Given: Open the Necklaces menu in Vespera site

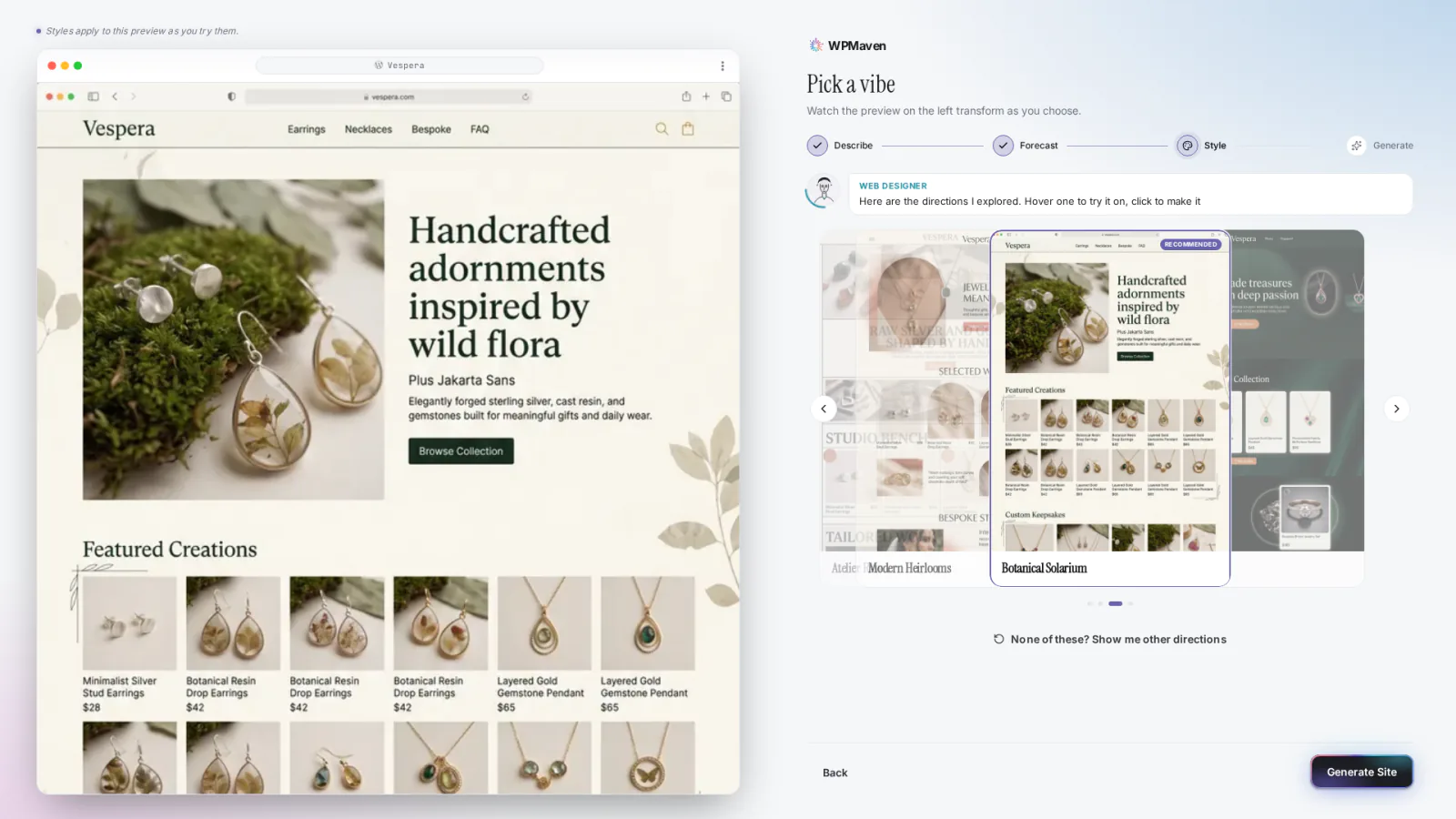Looking at the screenshot, I should 369,129.
